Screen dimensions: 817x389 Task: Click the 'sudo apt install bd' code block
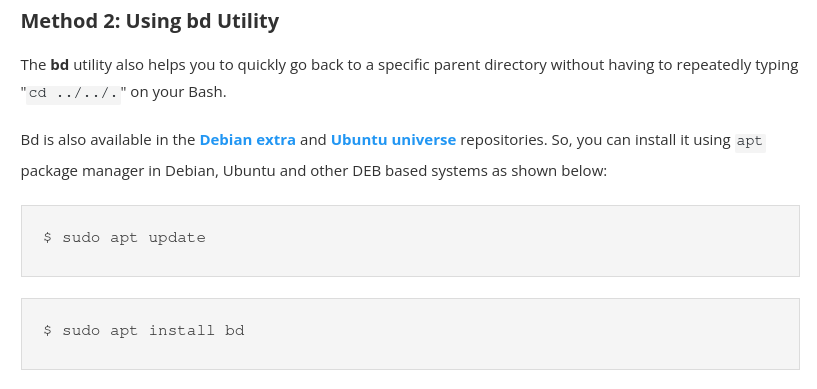tap(410, 334)
